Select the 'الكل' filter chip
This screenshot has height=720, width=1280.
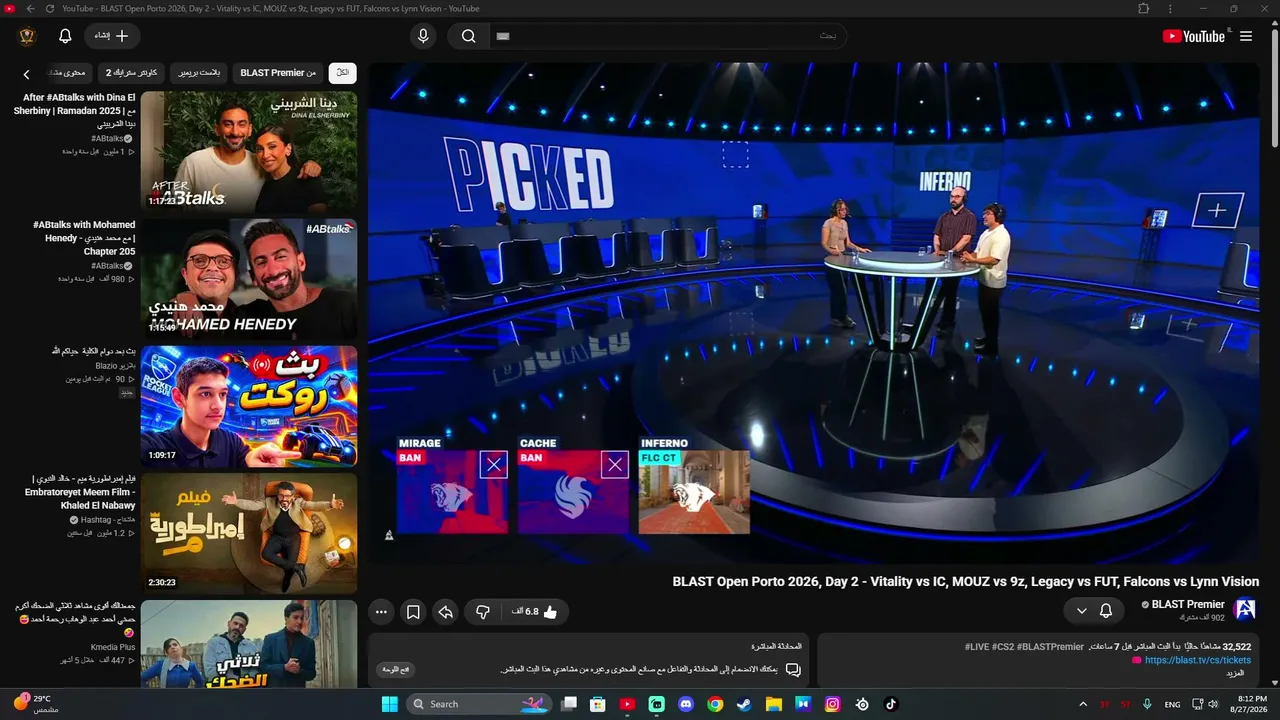pyautogui.click(x=343, y=73)
